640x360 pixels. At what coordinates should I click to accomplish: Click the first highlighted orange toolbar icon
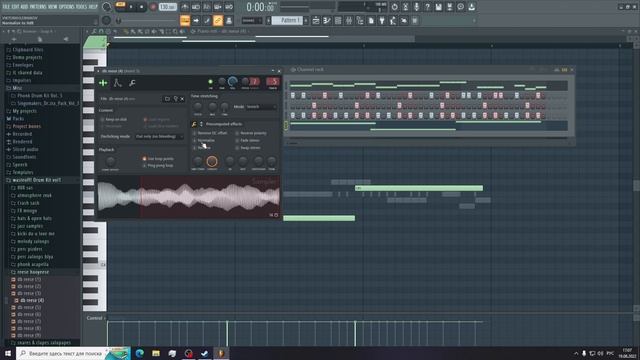click(185, 20)
